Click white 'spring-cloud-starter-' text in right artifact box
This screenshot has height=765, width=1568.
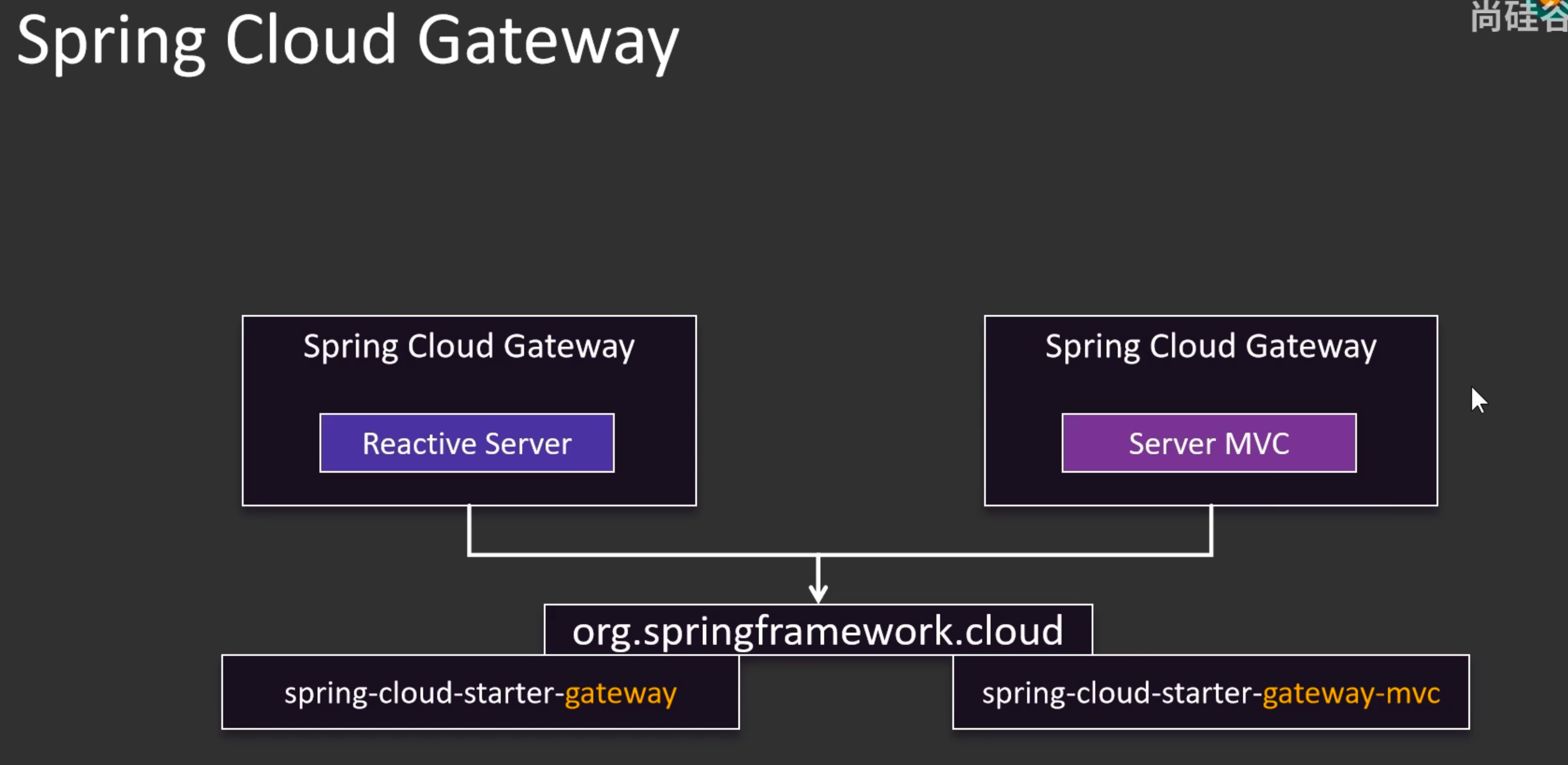1122,693
